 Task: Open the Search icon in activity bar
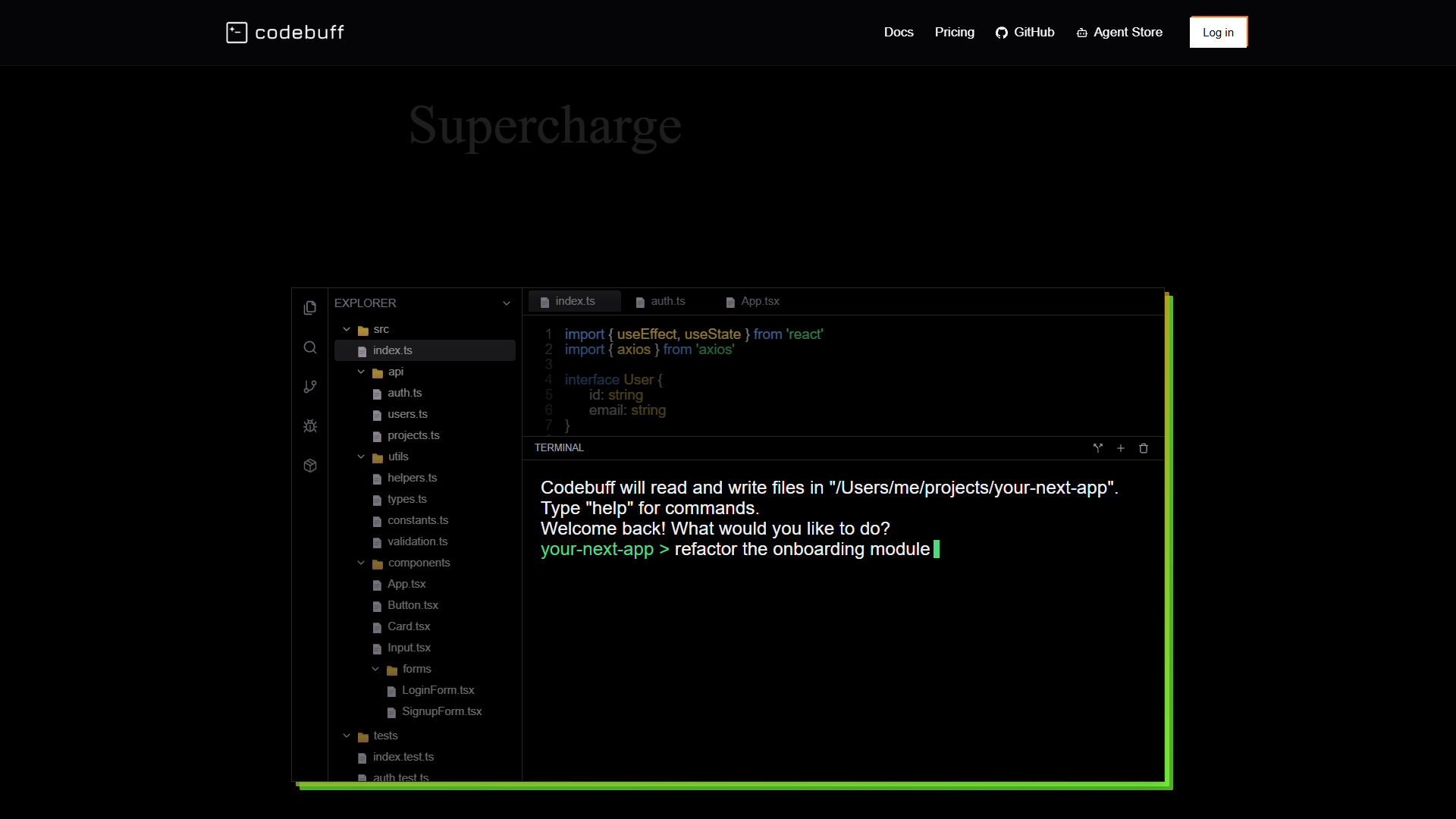pos(309,347)
